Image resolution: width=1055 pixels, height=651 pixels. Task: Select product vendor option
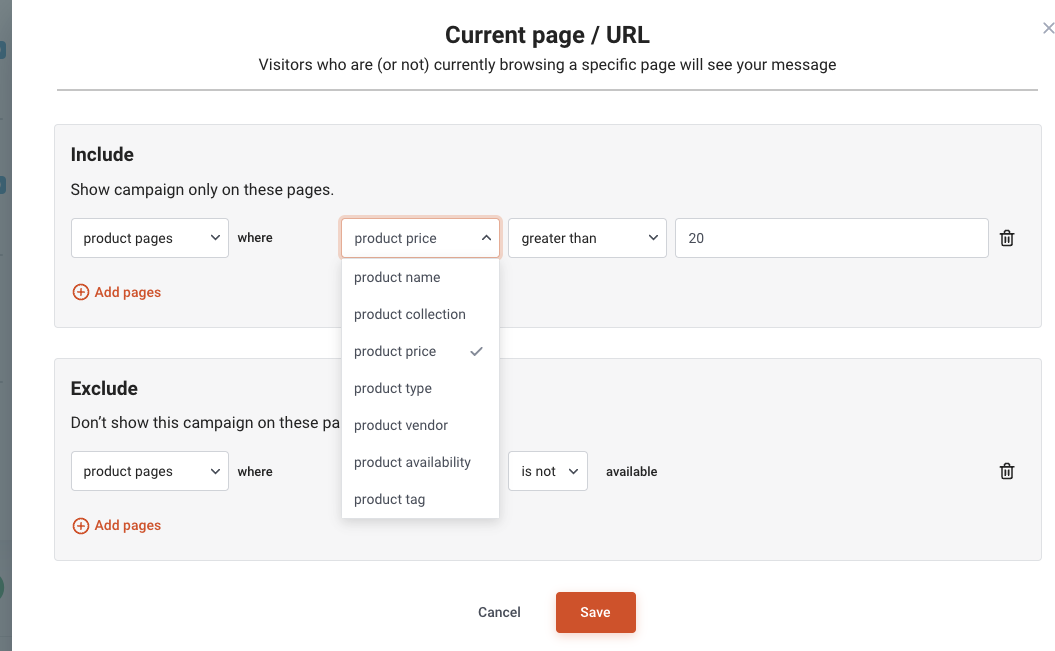click(x=420, y=425)
